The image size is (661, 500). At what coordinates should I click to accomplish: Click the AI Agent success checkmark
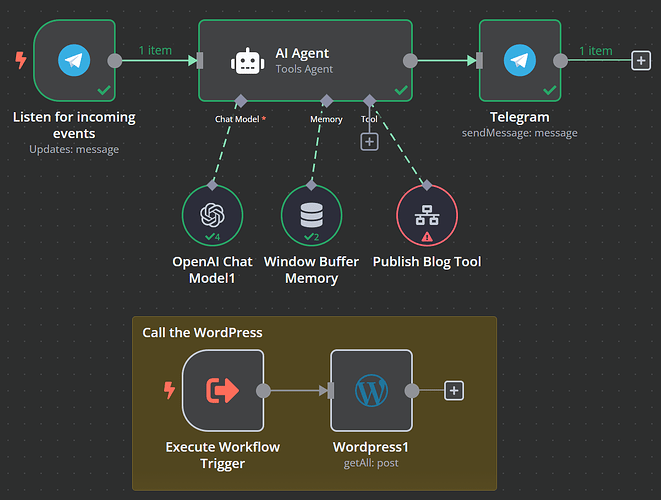coord(401,90)
